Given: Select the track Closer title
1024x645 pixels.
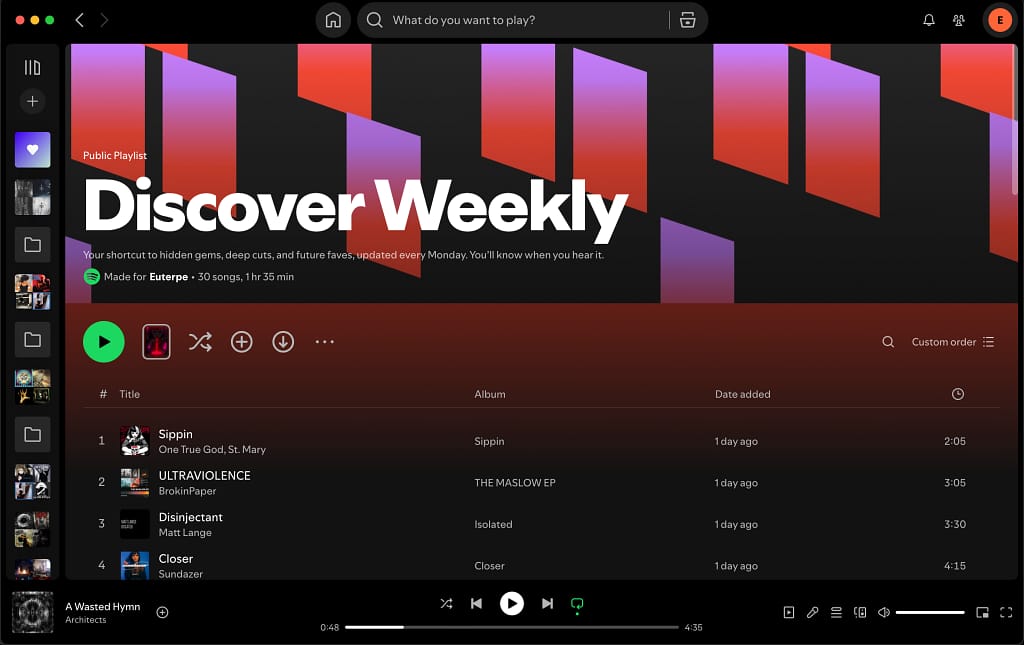Looking at the screenshot, I should click(x=176, y=559).
